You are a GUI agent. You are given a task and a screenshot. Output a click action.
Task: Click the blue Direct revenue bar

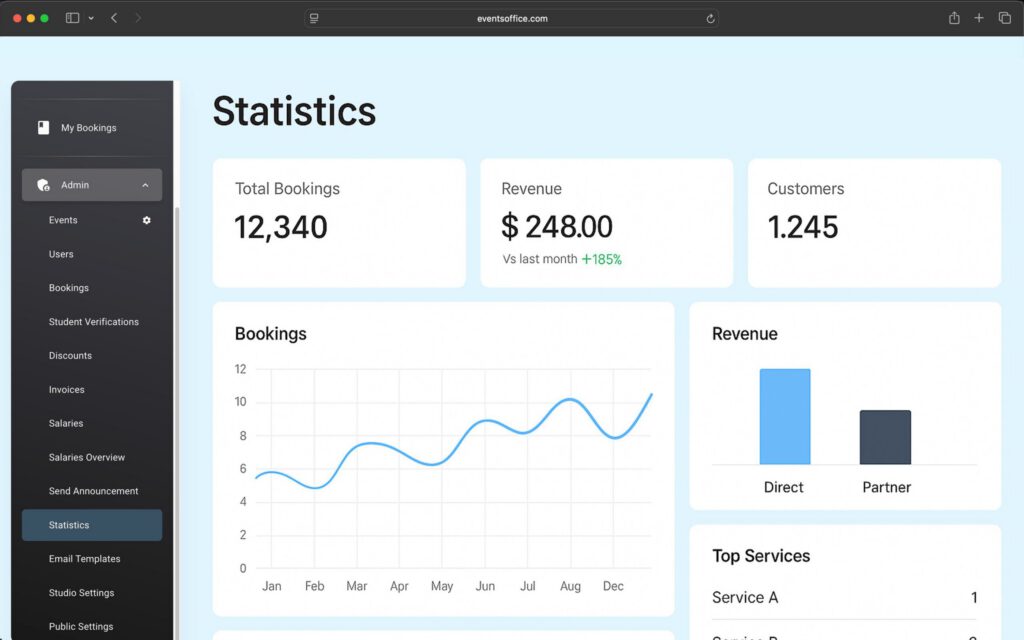point(784,415)
